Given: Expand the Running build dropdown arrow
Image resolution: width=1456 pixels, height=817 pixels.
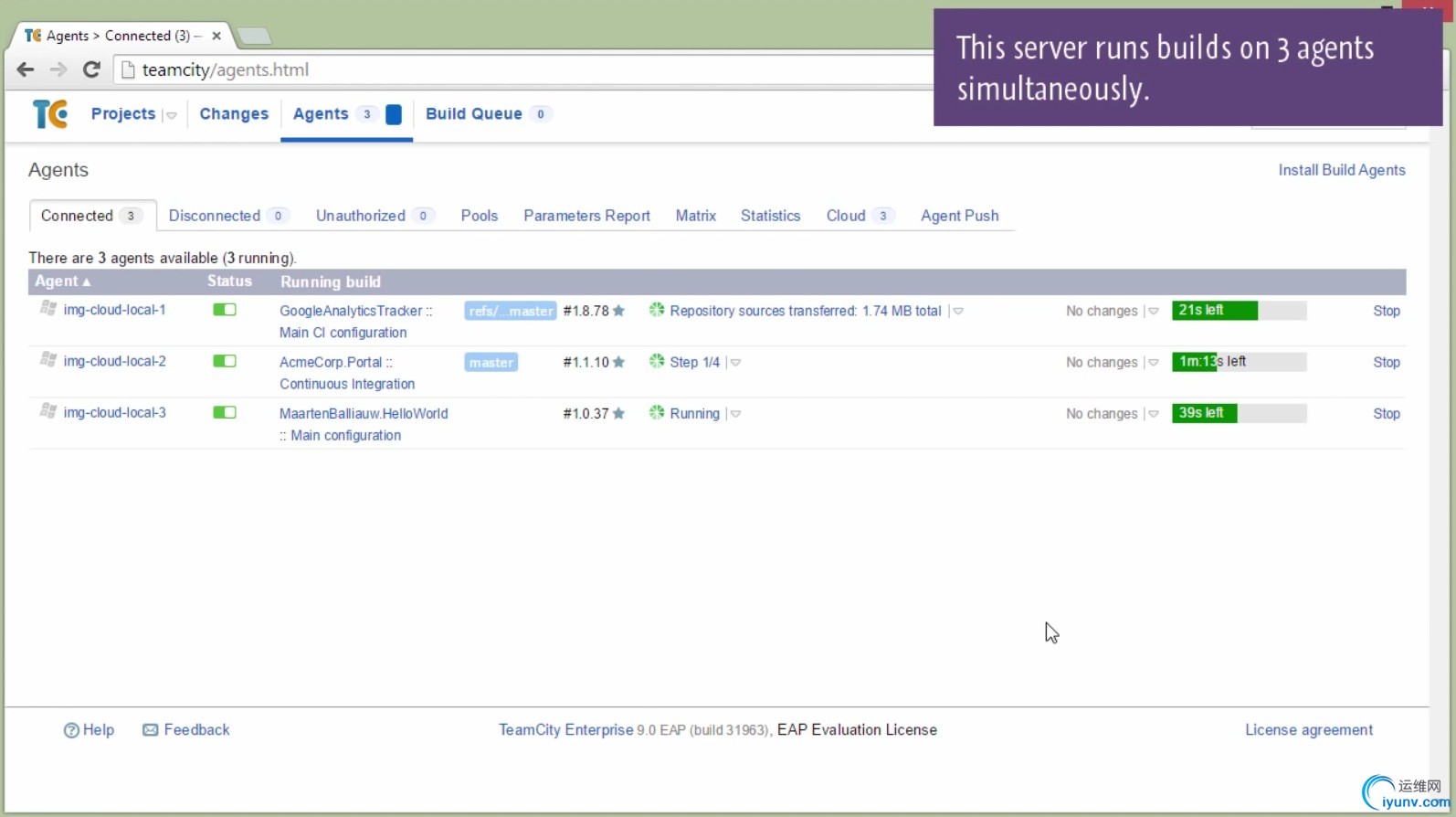Looking at the screenshot, I should pos(734,414).
